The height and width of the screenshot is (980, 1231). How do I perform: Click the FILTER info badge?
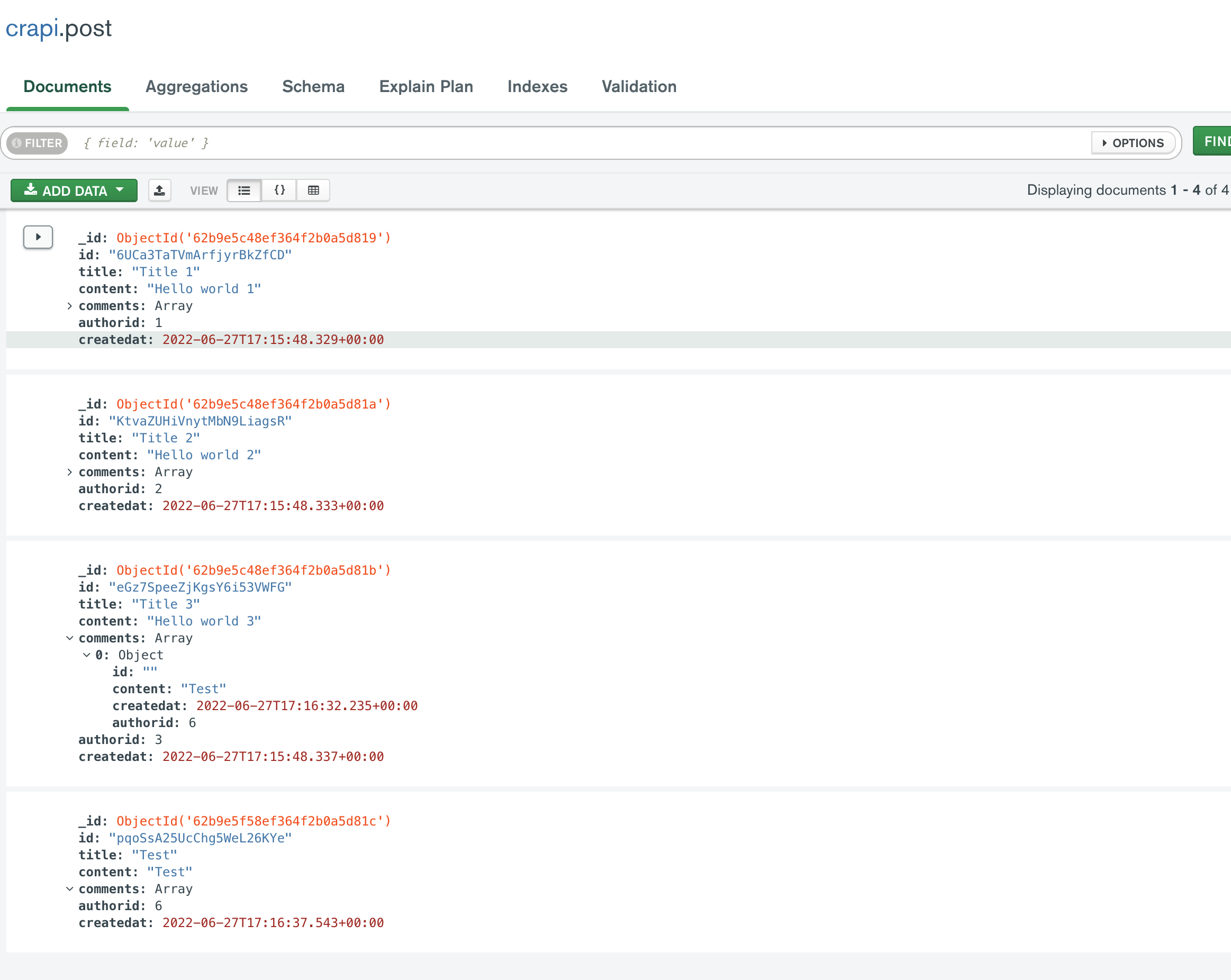point(38,143)
